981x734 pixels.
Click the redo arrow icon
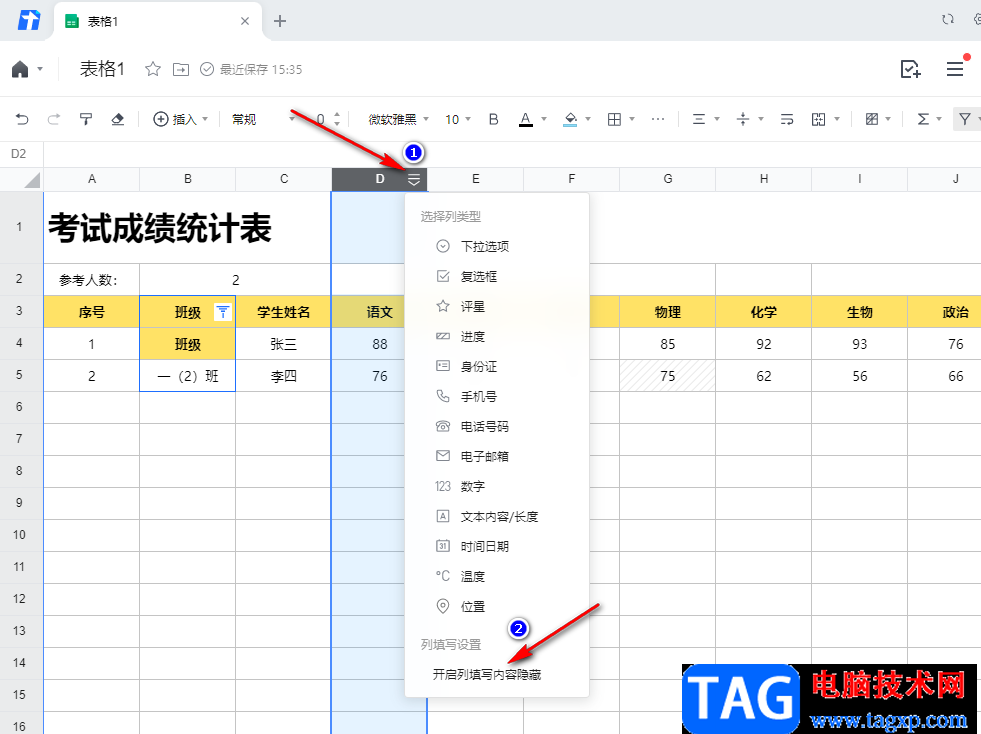click(54, 119)
